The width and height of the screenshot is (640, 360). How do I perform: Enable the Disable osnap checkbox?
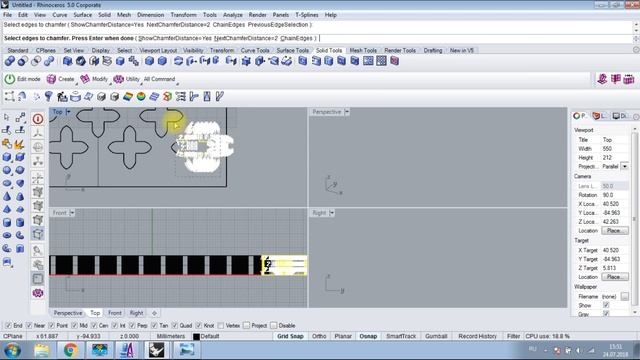click(273, 326)
